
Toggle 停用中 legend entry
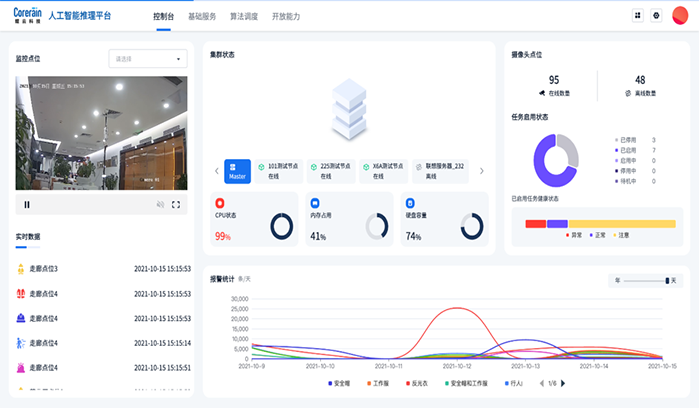pos(625,171)
